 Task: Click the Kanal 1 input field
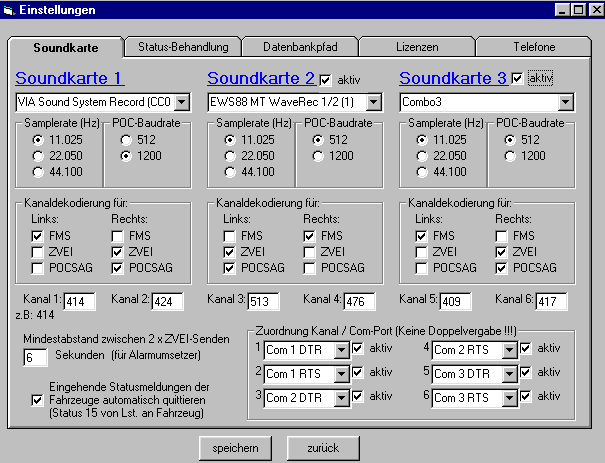[x=80, y=301]
